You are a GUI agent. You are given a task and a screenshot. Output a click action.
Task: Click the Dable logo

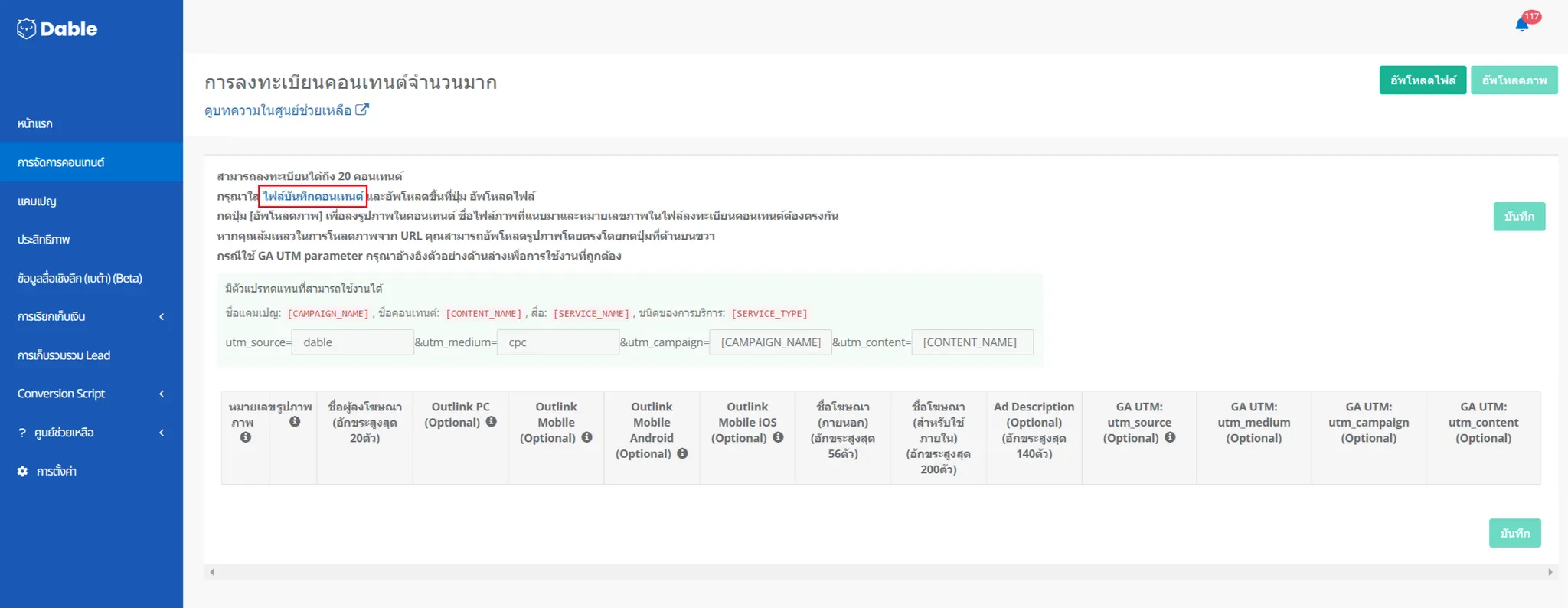pyautogui.click(x=57, y=29)
